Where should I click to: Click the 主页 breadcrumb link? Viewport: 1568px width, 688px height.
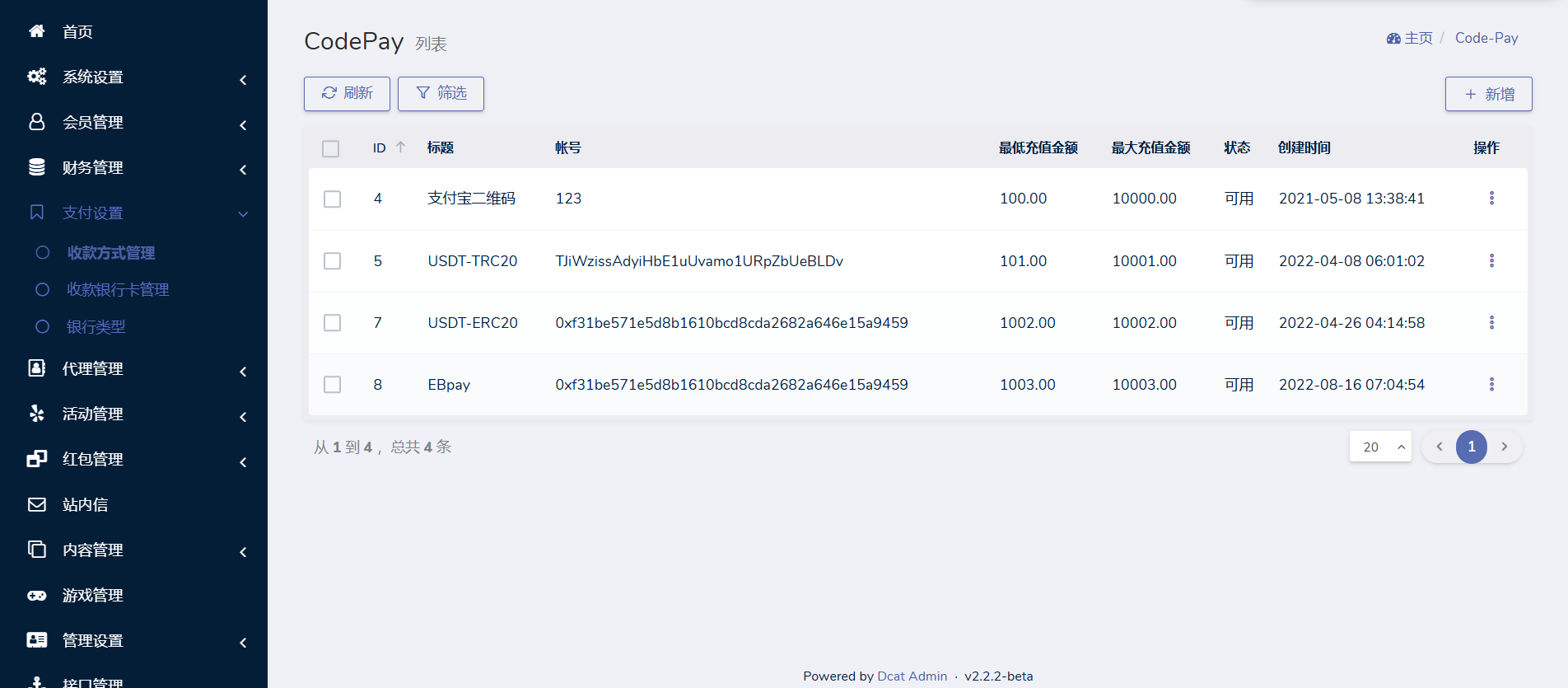tap(1418, 39)
